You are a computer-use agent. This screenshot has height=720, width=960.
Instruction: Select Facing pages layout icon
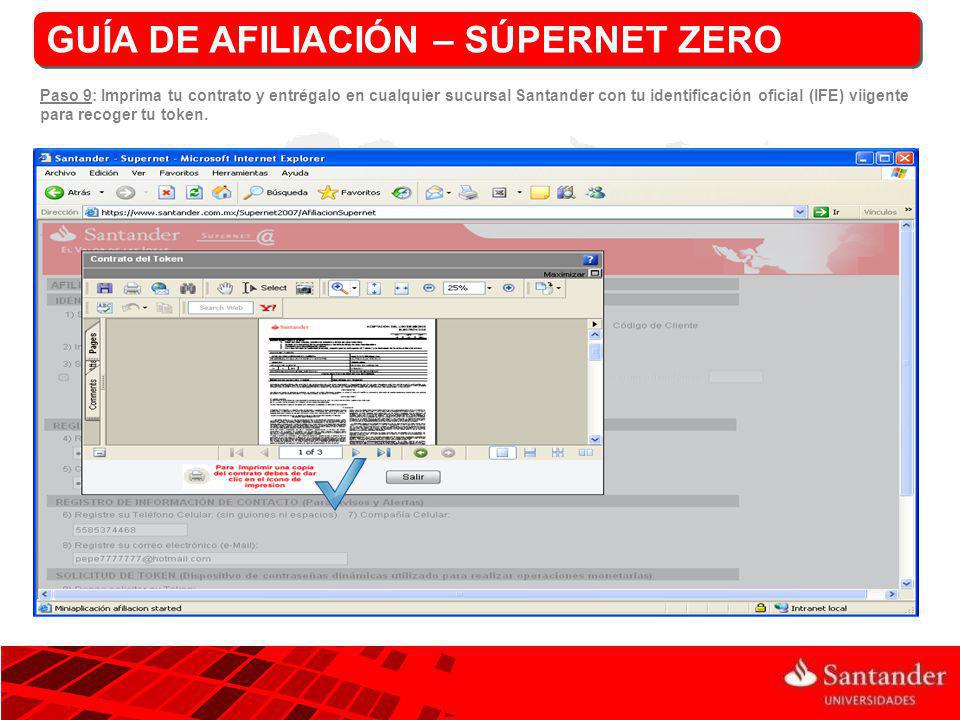point(586,452)
